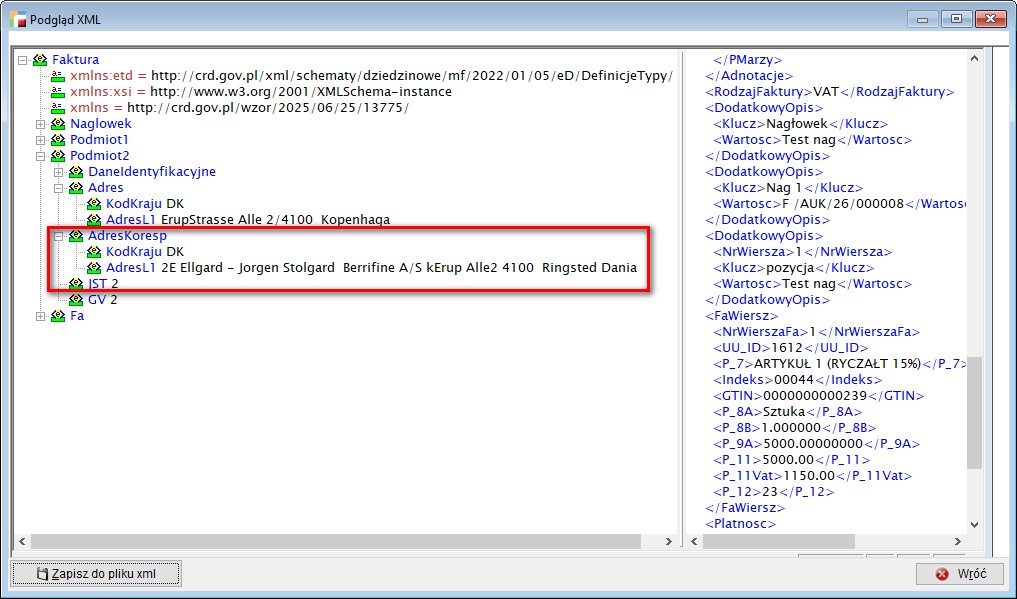Click the xmlns:etd attribute icon

tap(58, 76)
